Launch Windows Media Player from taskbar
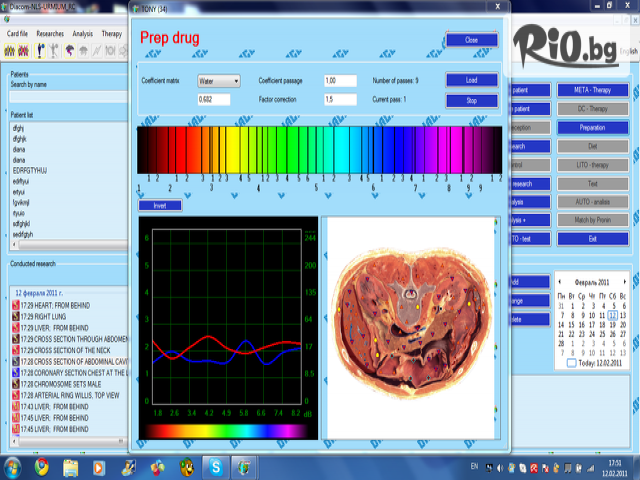Image resolution: width=640 pixels, height=480 pixels. (98, 466)
